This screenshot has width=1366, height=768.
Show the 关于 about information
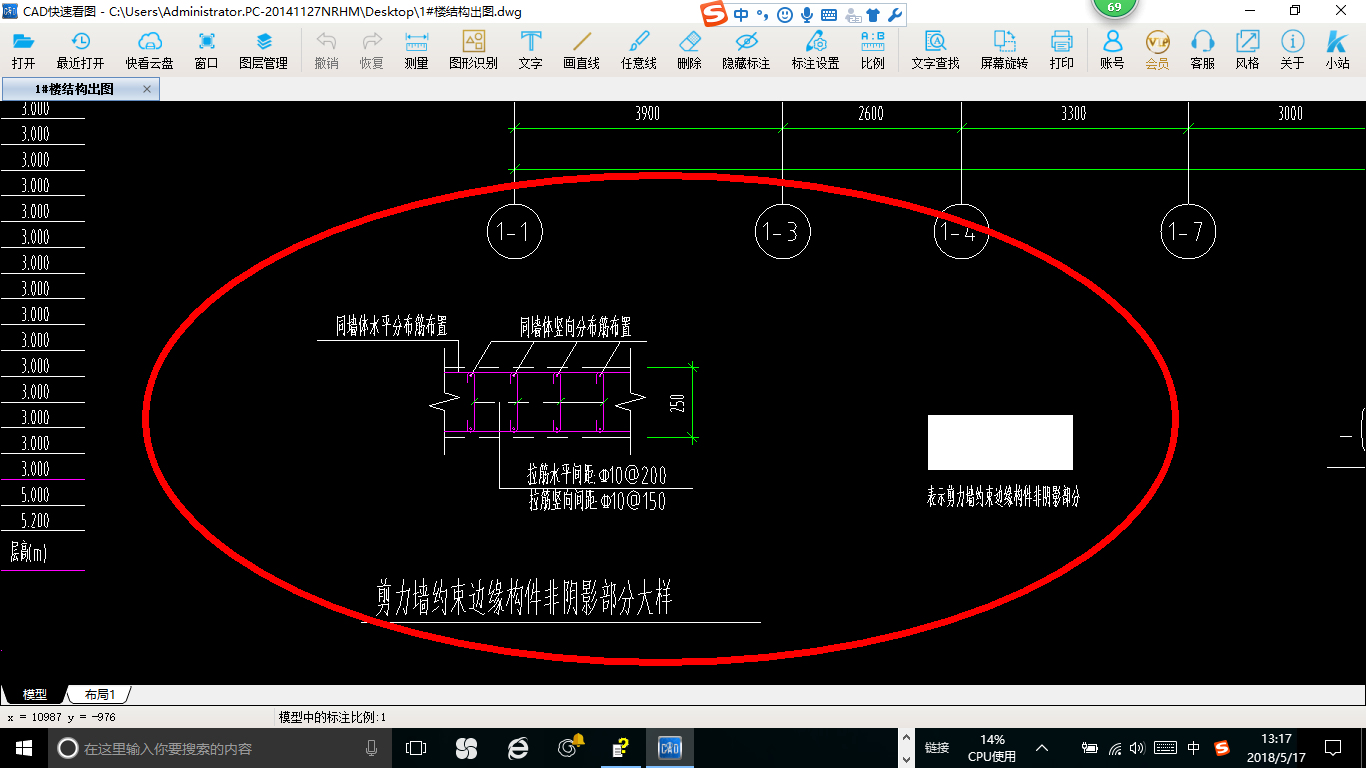point(1292,50)
